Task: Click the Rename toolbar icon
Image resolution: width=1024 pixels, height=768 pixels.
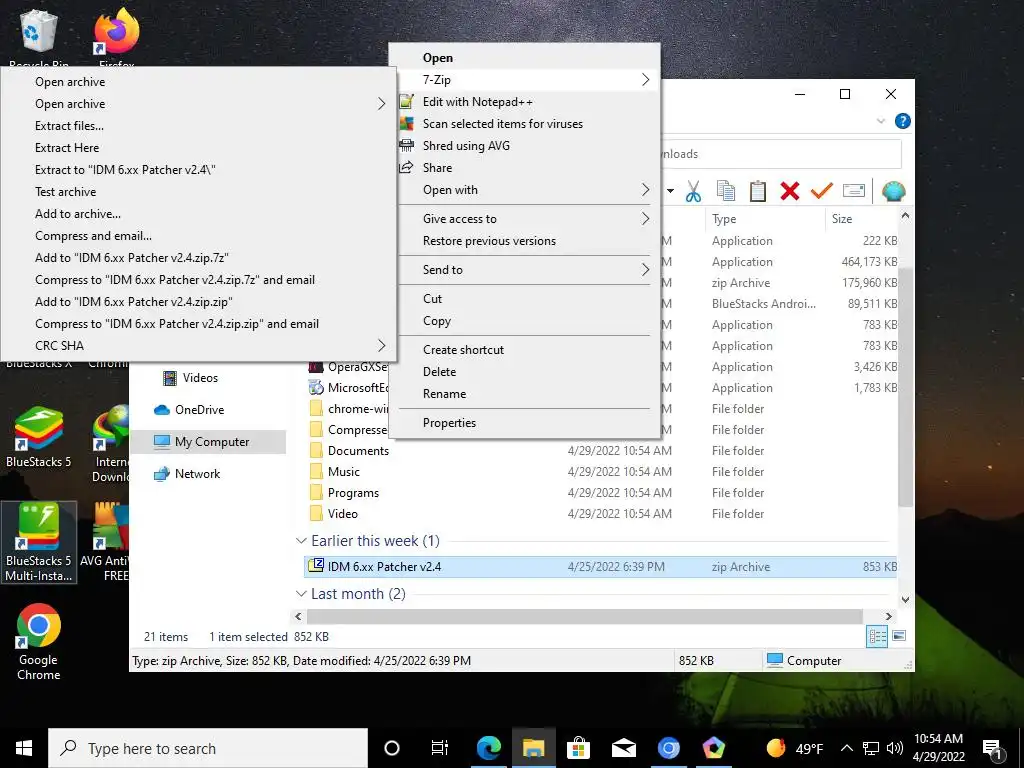Action: (x=854, y=191)
